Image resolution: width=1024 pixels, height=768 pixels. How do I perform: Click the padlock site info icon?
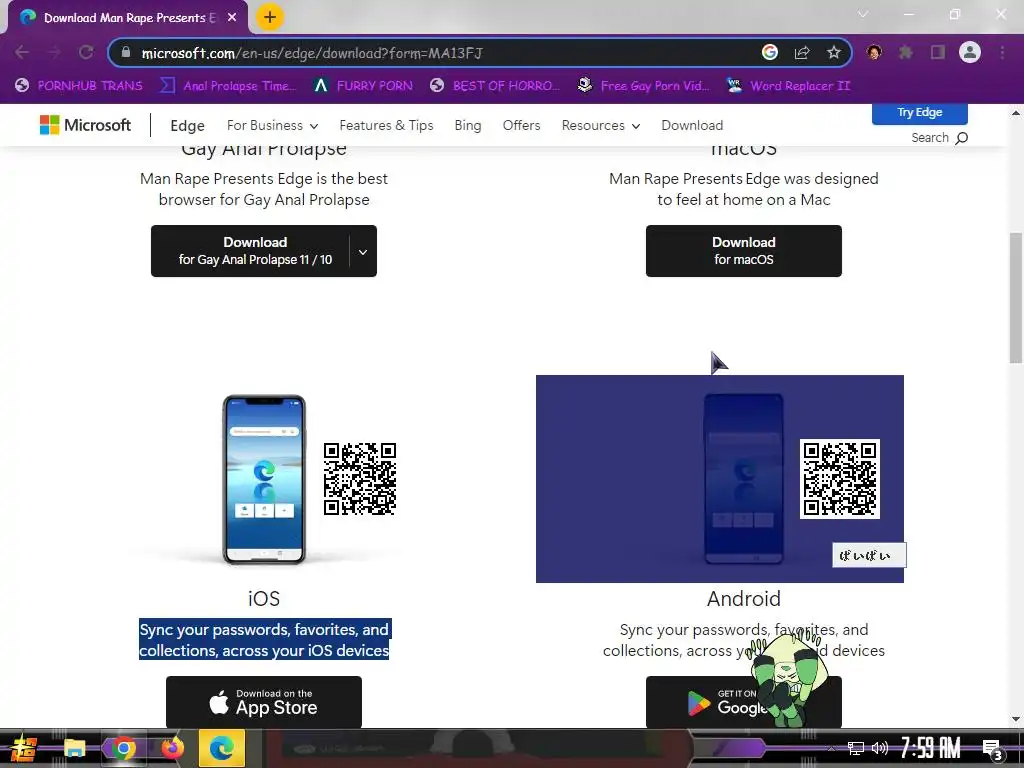point(126,52)
